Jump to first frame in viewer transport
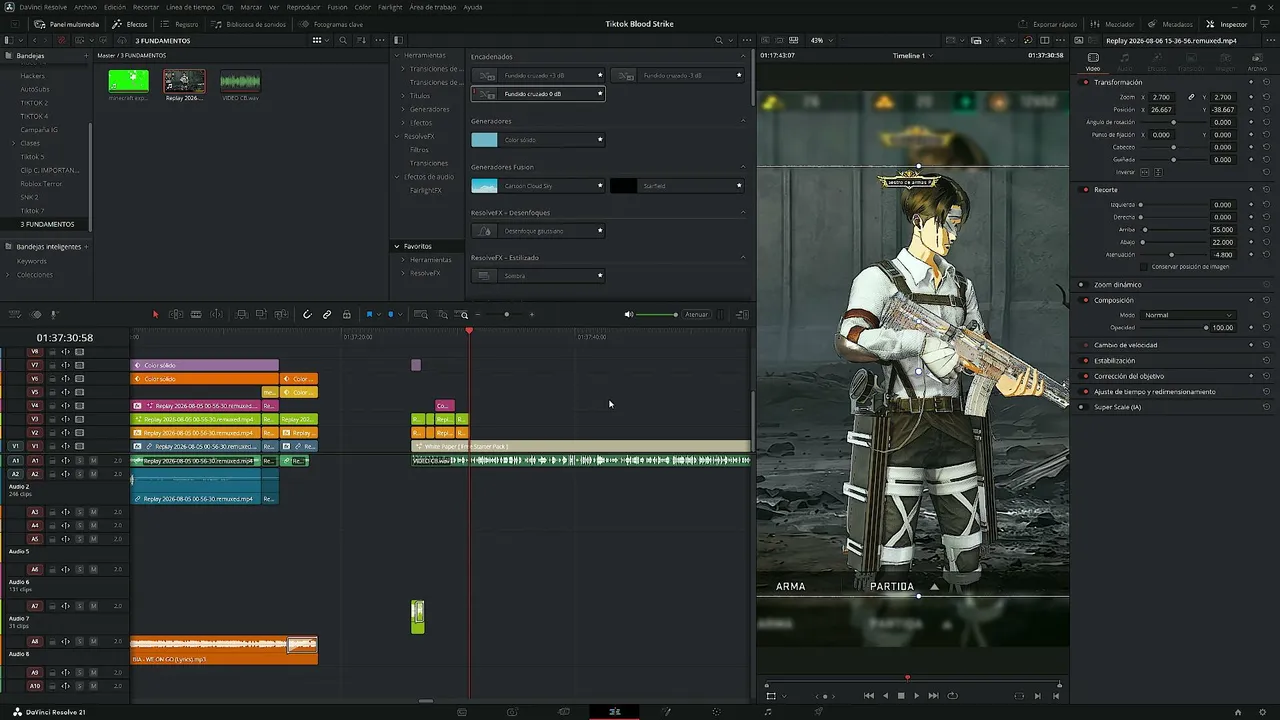This screenshot has width=1280, height=720. click(x=868, y=695)
